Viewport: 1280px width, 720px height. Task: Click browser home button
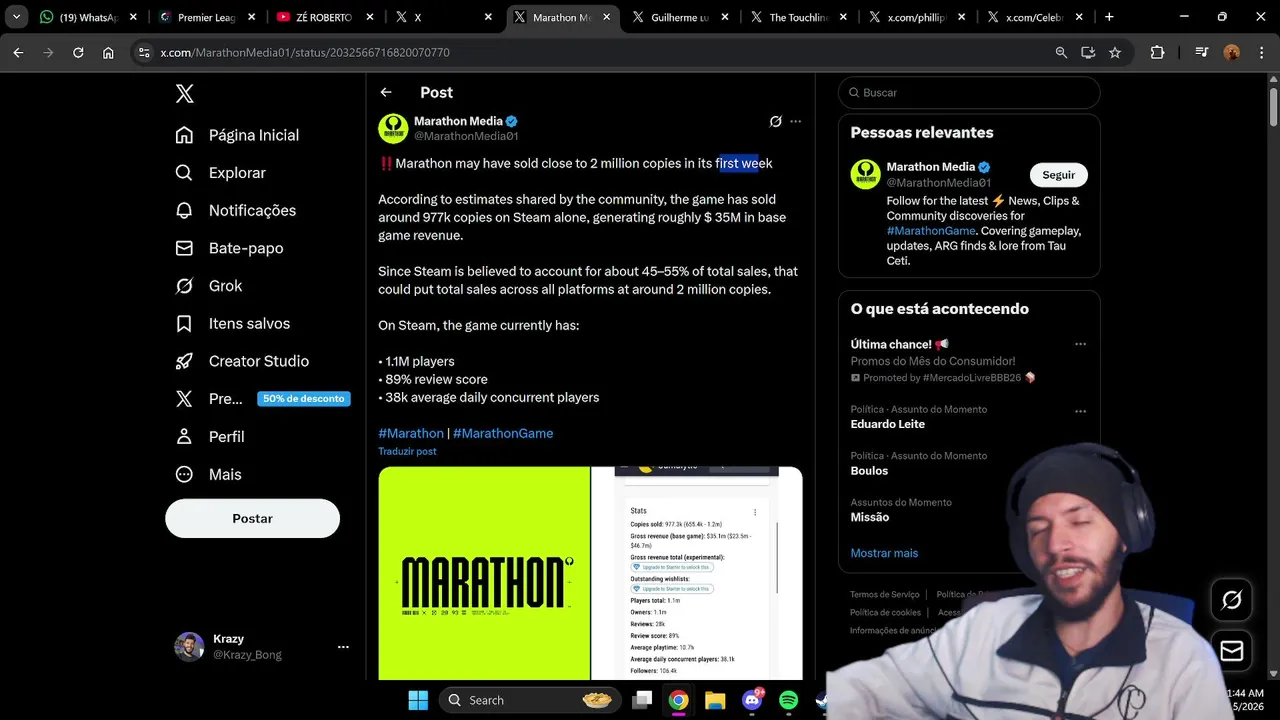click(108, 52)
